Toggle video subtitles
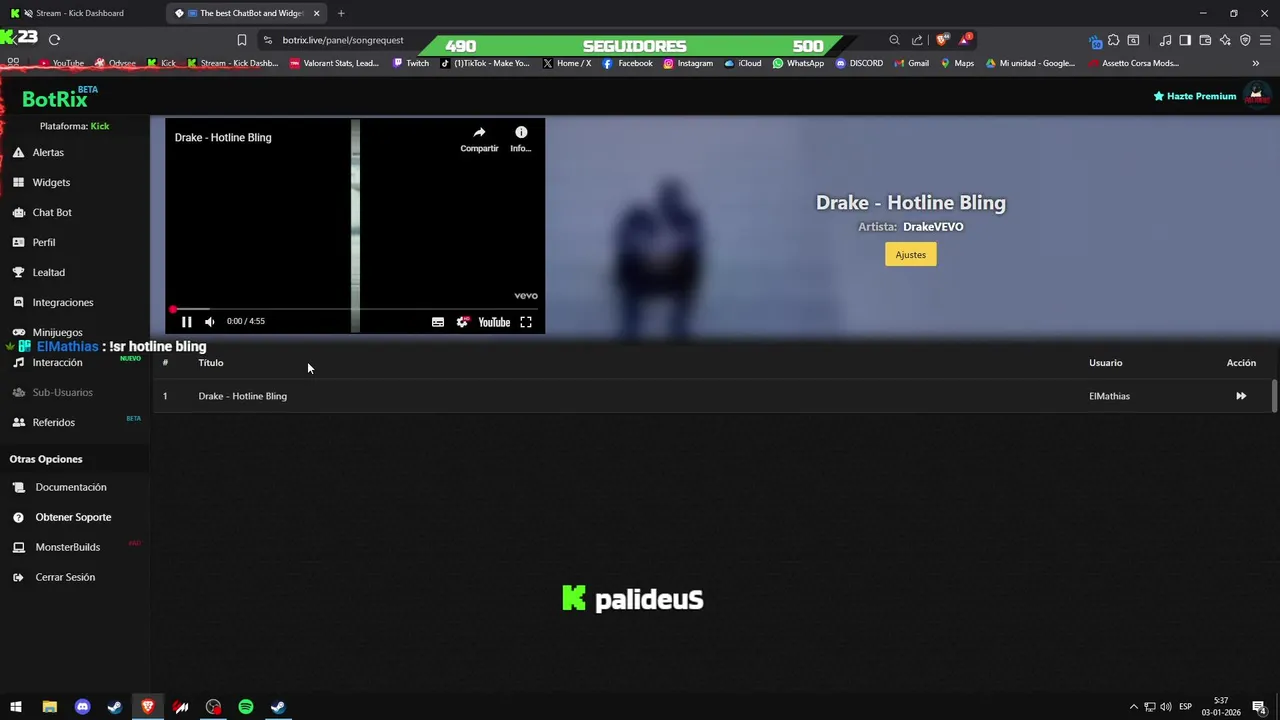Viewport: 1280px width, 720px height. (x=438, y=322)
